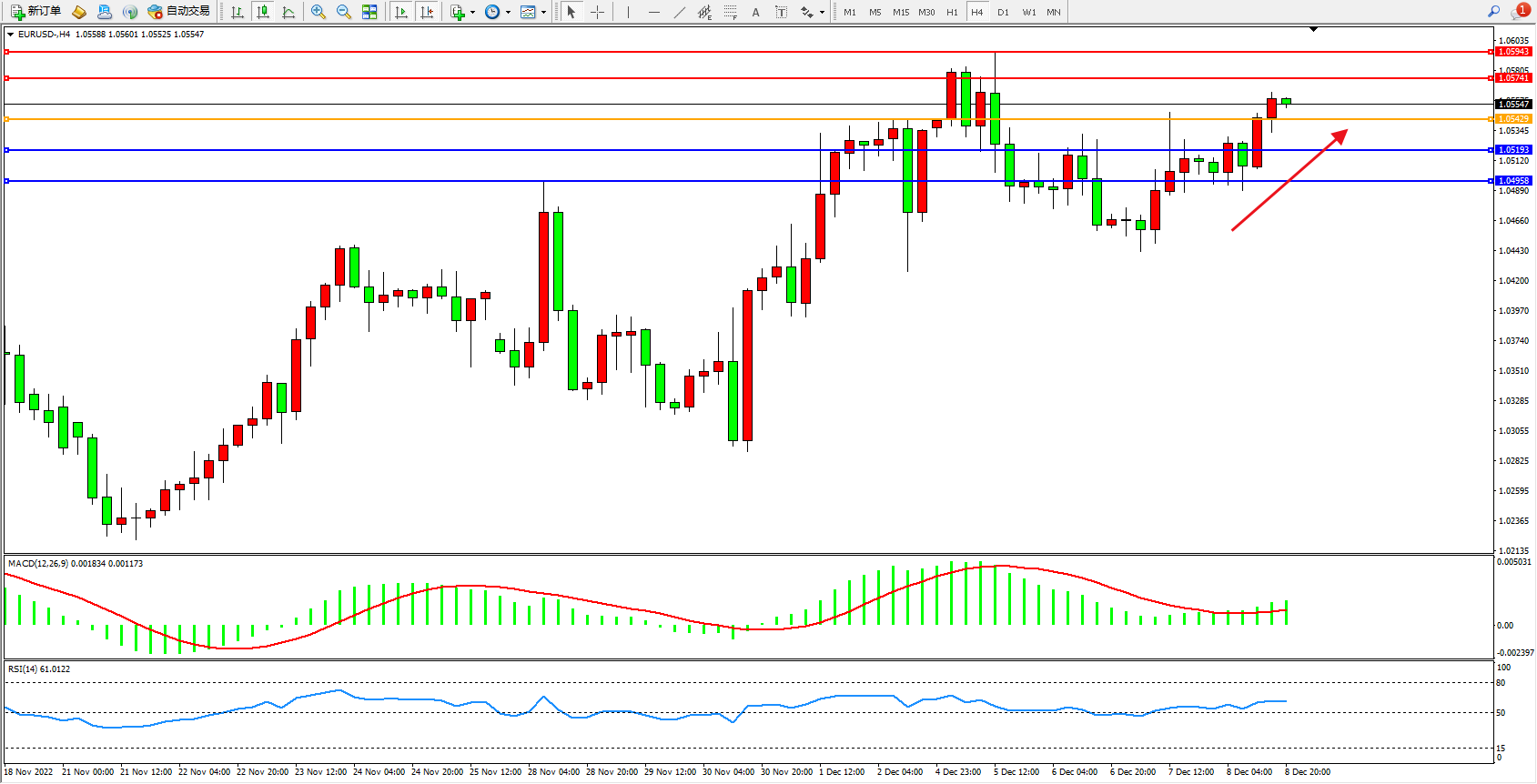Viewport: 1537px width, 784px height.
Task: Open the search magnifier icon
Action: tap(1493, 12)
